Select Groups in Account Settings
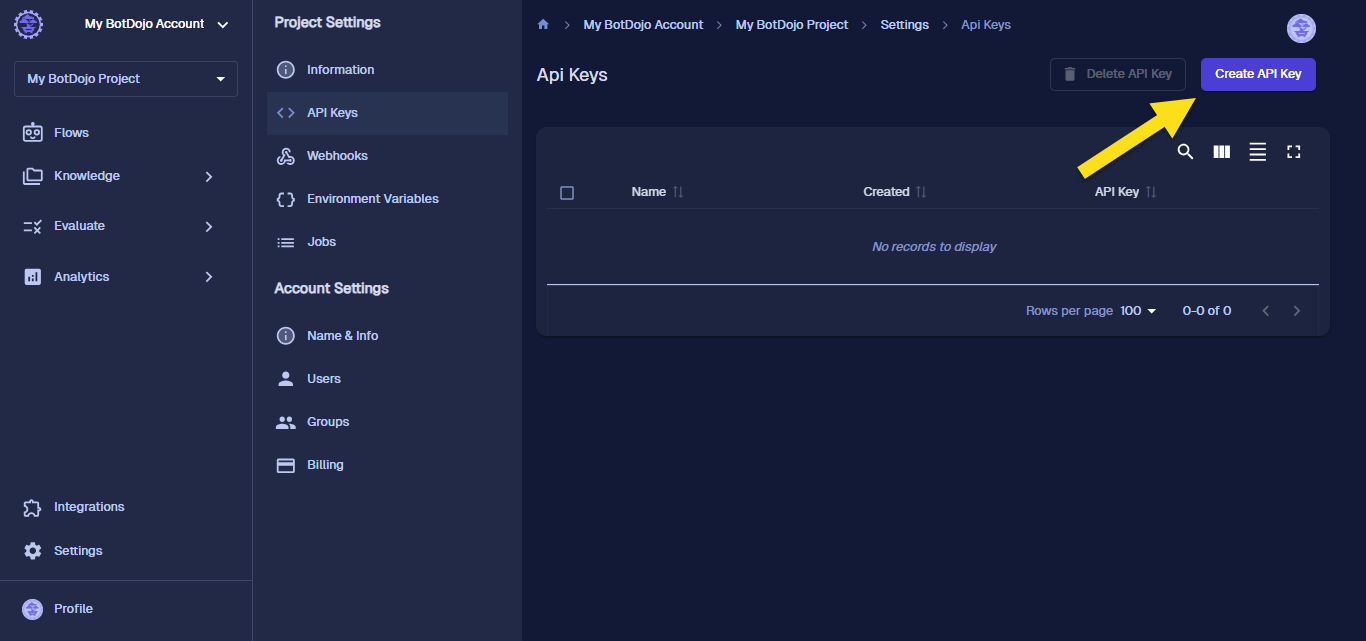The width and height of the screenshot is (1366, 641). click(388, 422)
